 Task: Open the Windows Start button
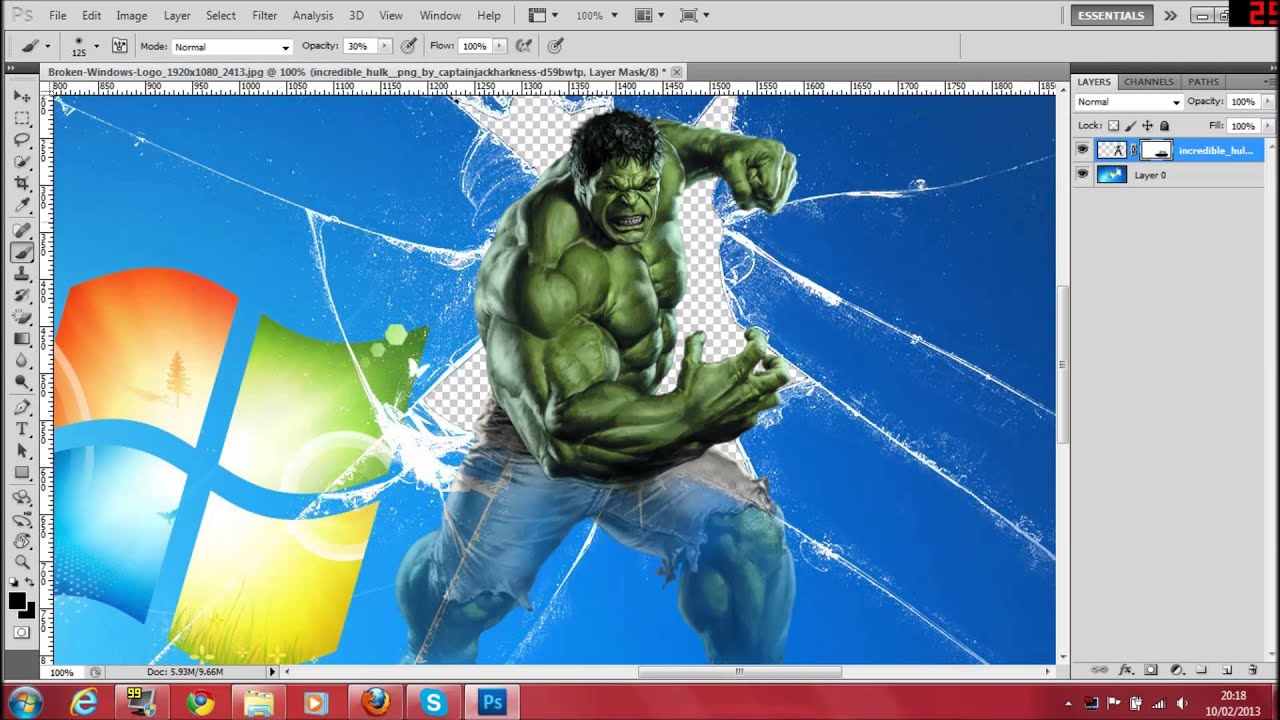pyautogui.click(x=25, y=703)
